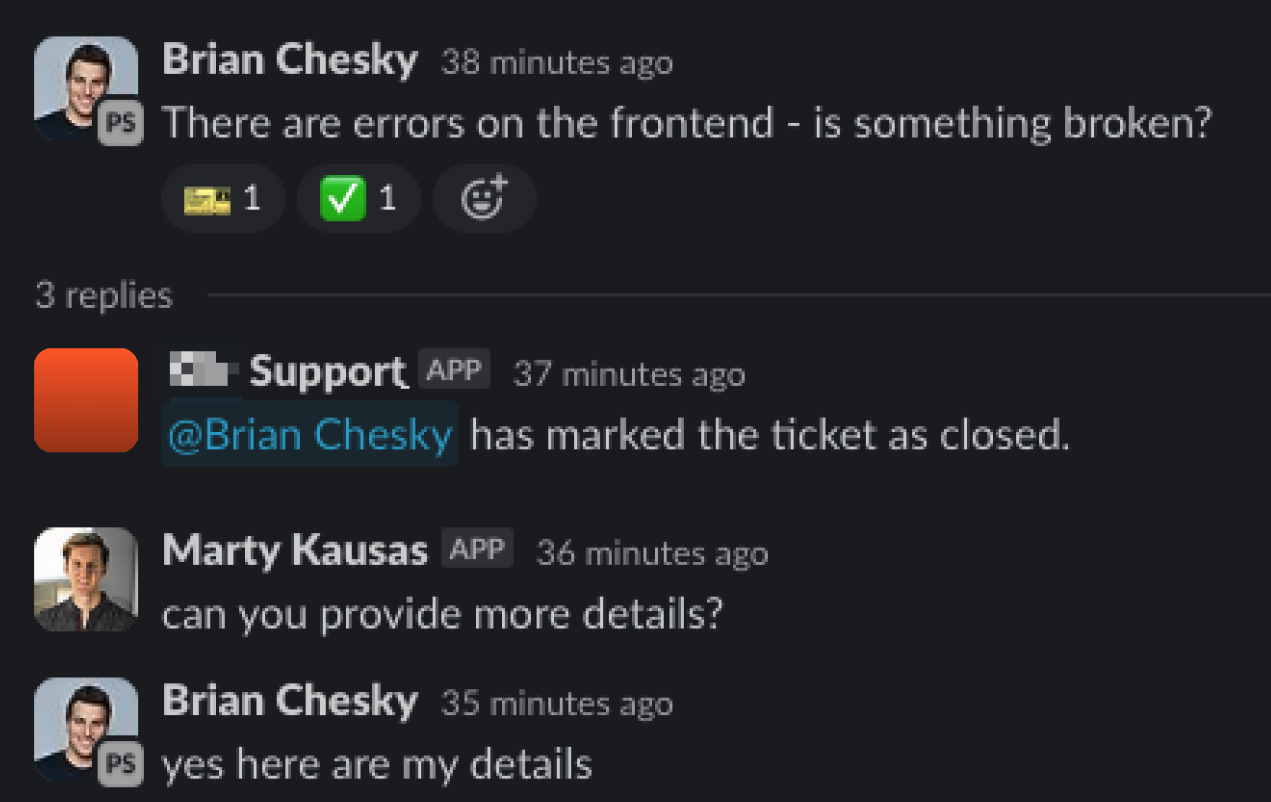Click the "35 minutes ago" timestamp

pyautogui.click(x=556, y=703)
